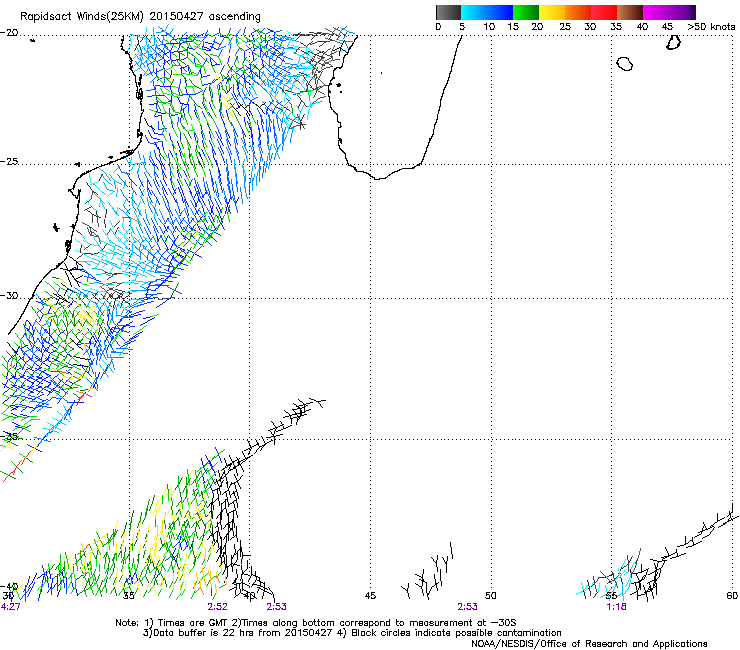Screen dimensions: 740x650
Task: Click the legend scale value 25
Action: pos(565,27)
